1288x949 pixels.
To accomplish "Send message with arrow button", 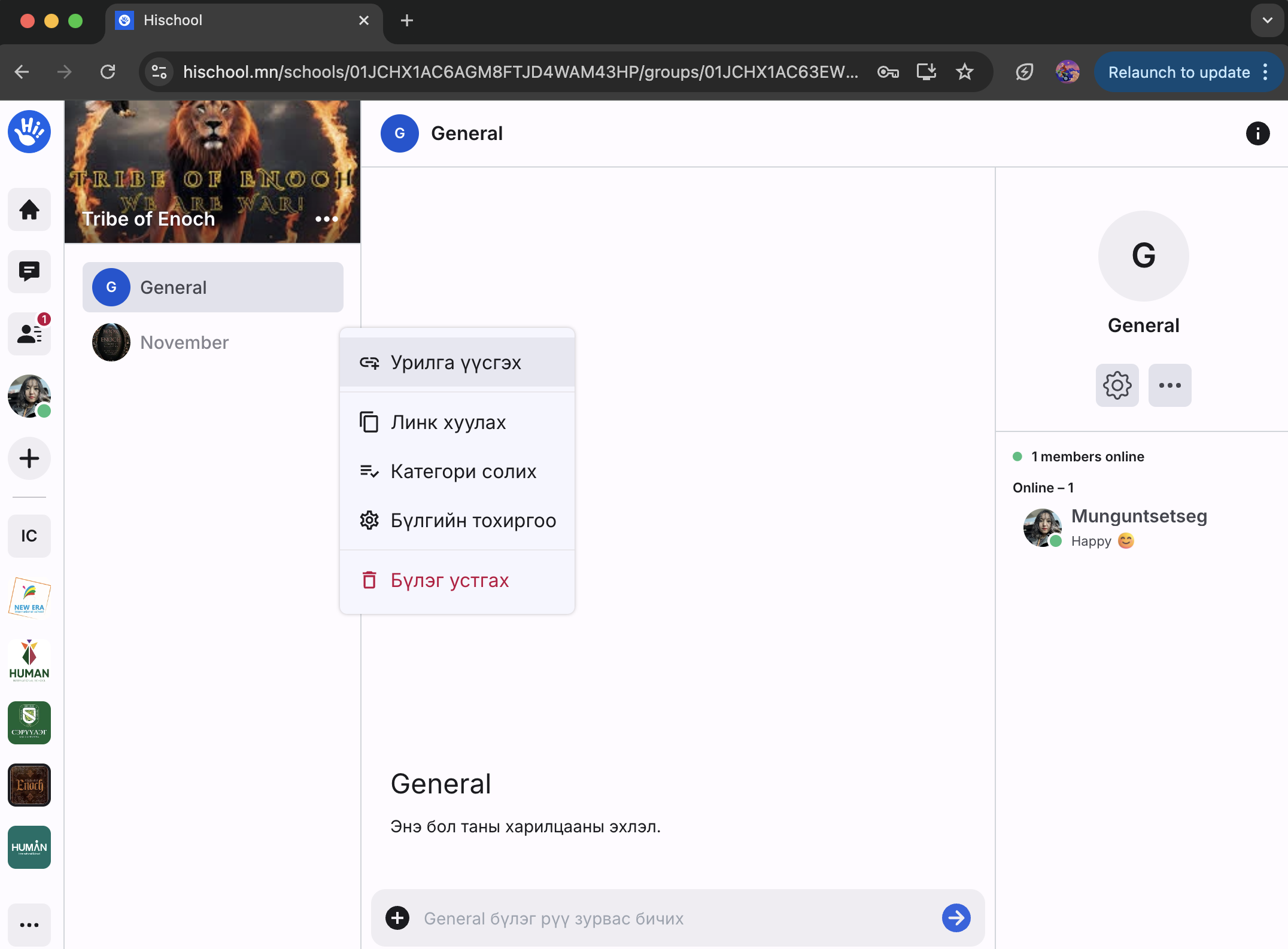I will (x=956, y=918).
